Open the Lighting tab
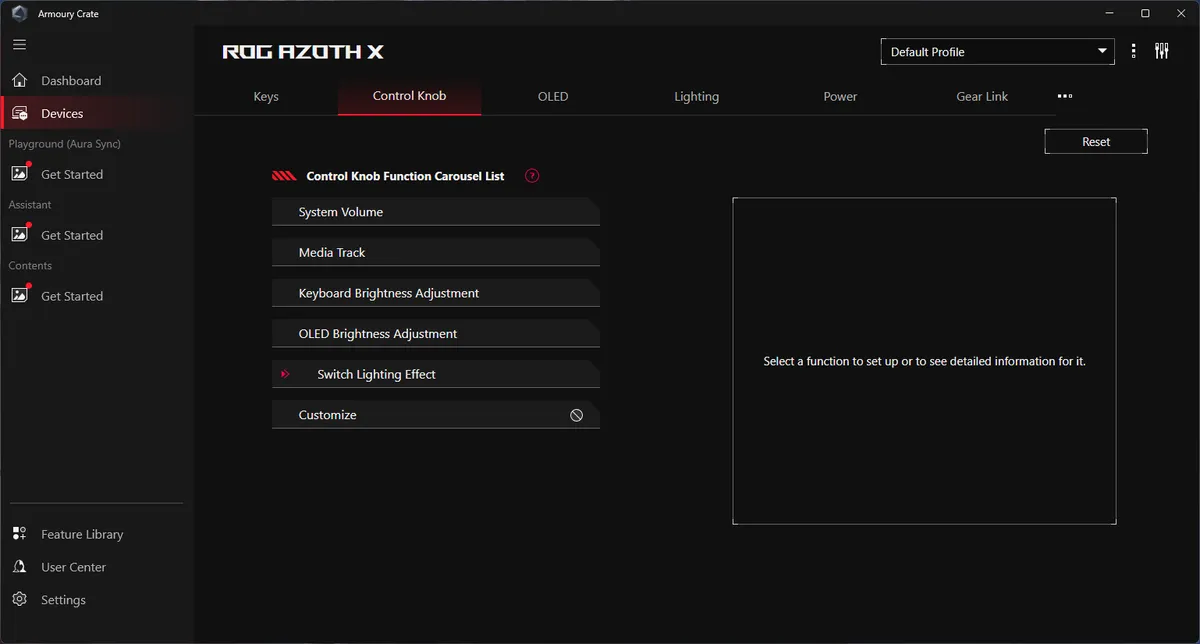The image size is (1200, 644). coord(696,96)
